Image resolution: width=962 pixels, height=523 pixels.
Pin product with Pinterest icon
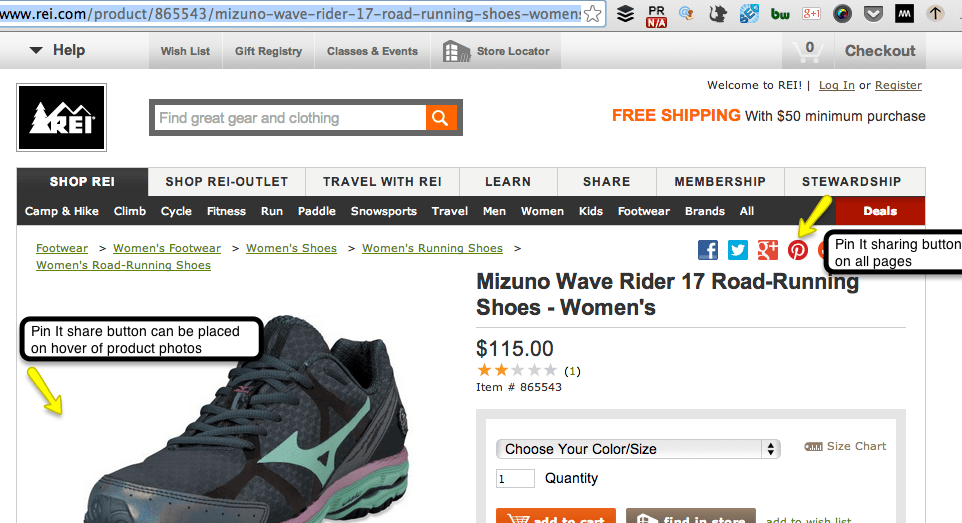(x=798, y=250)
